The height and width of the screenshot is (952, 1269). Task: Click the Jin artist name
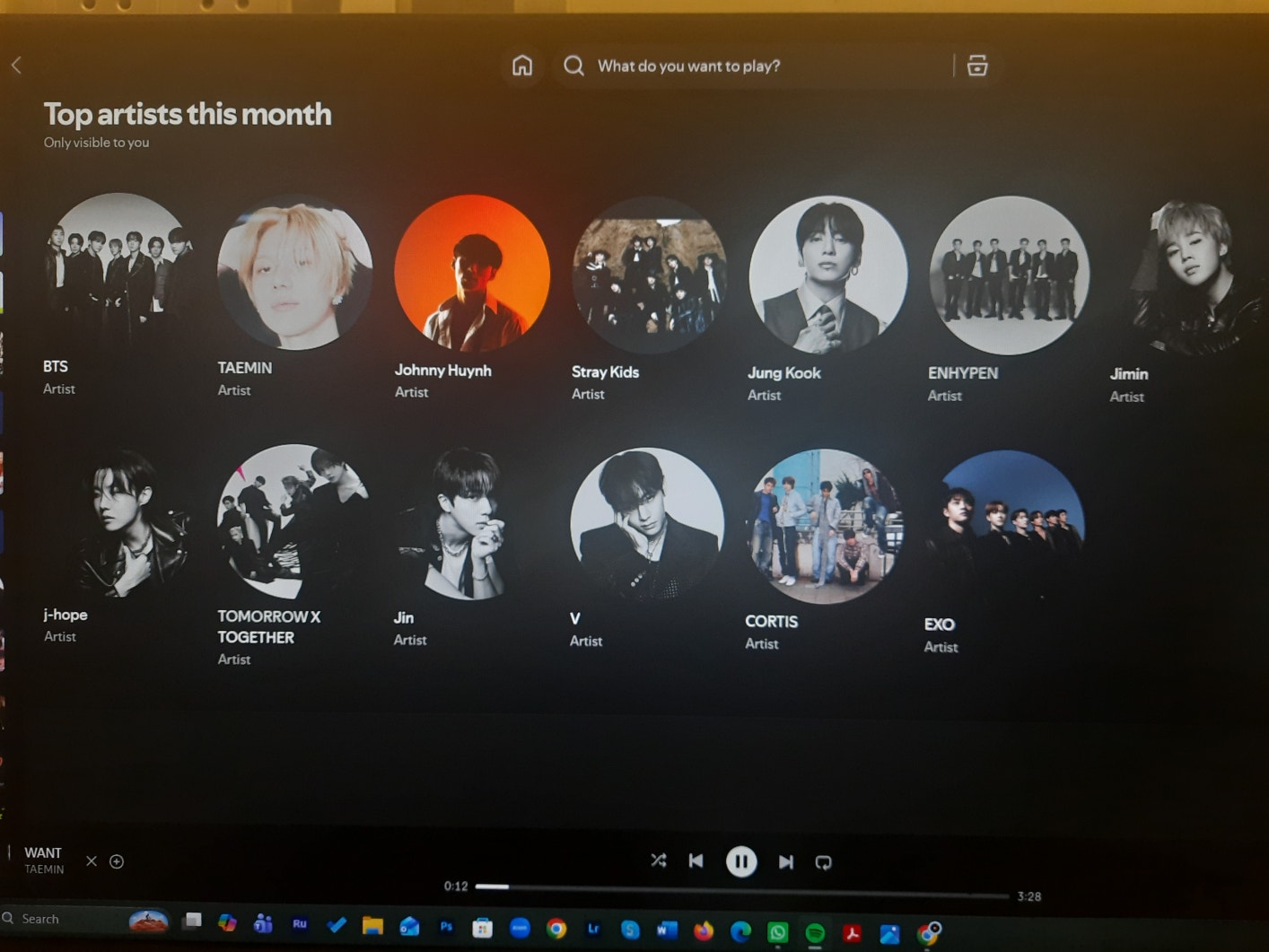click(404, 617)
